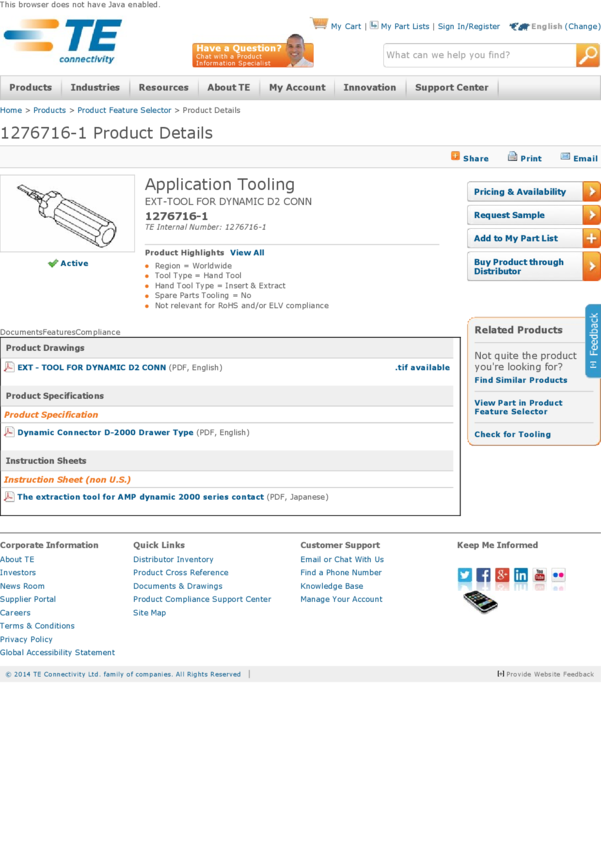Click the Twitter icon in footer
This screenshot has width=601, height=850.
click(465, 575)
